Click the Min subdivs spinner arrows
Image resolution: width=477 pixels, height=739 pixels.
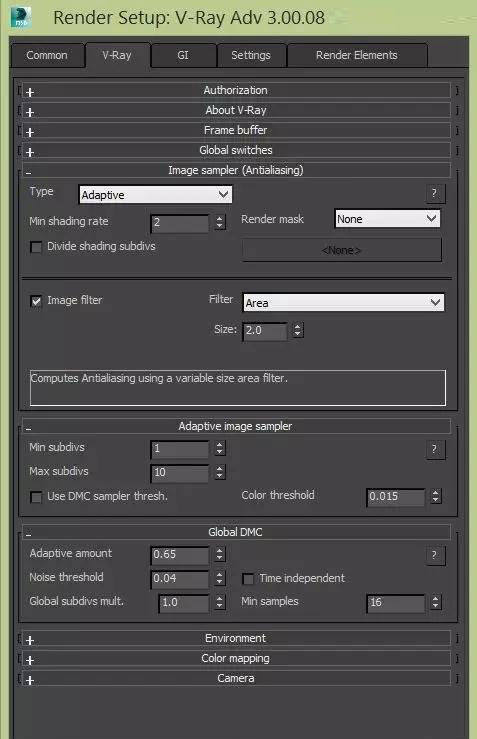(x=220, y=448)
